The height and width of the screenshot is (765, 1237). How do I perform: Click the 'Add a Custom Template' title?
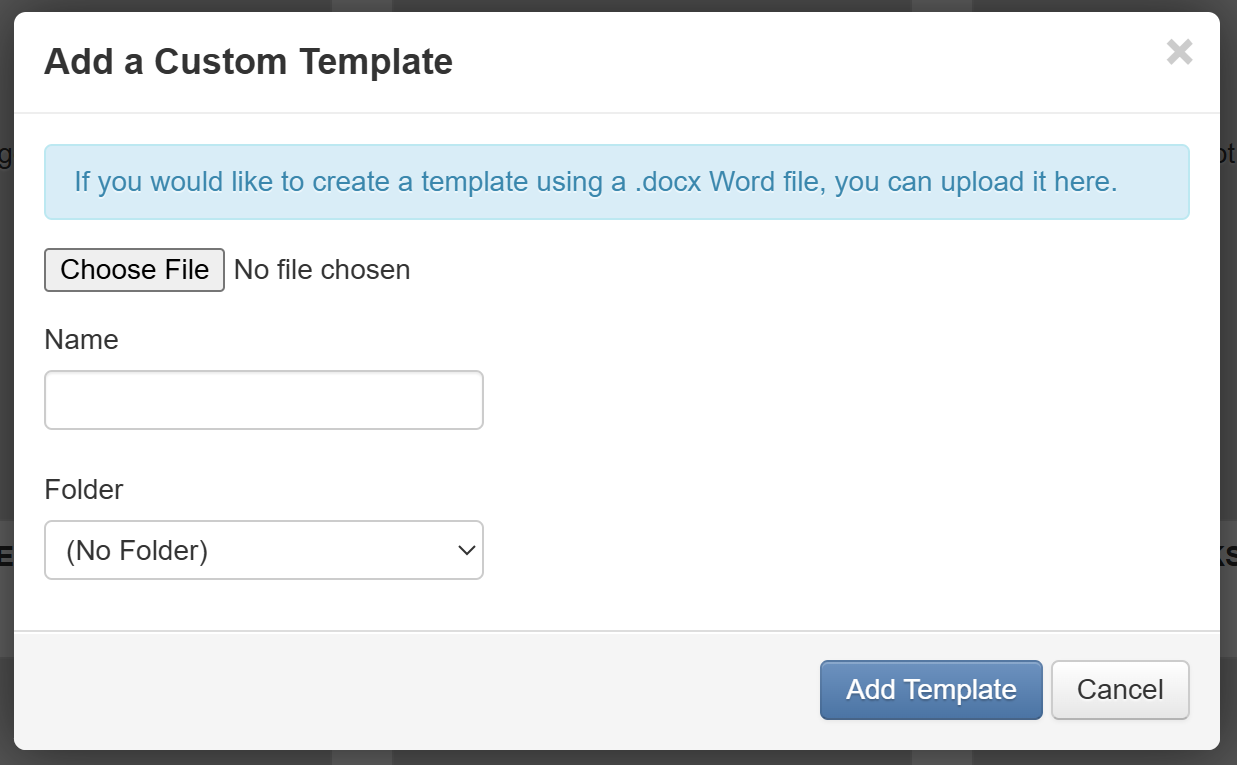(x=249, y=62)
